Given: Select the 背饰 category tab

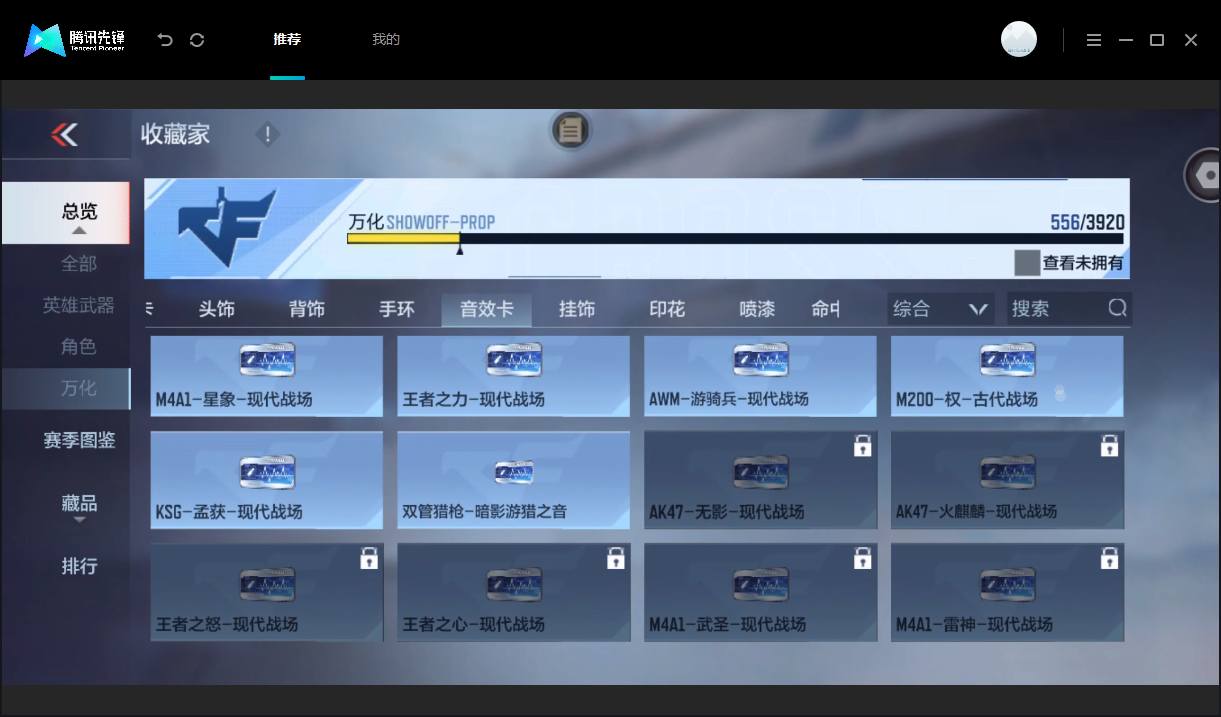Looking at the screenshot, I should pyautogui.click(x=307, y=309).
